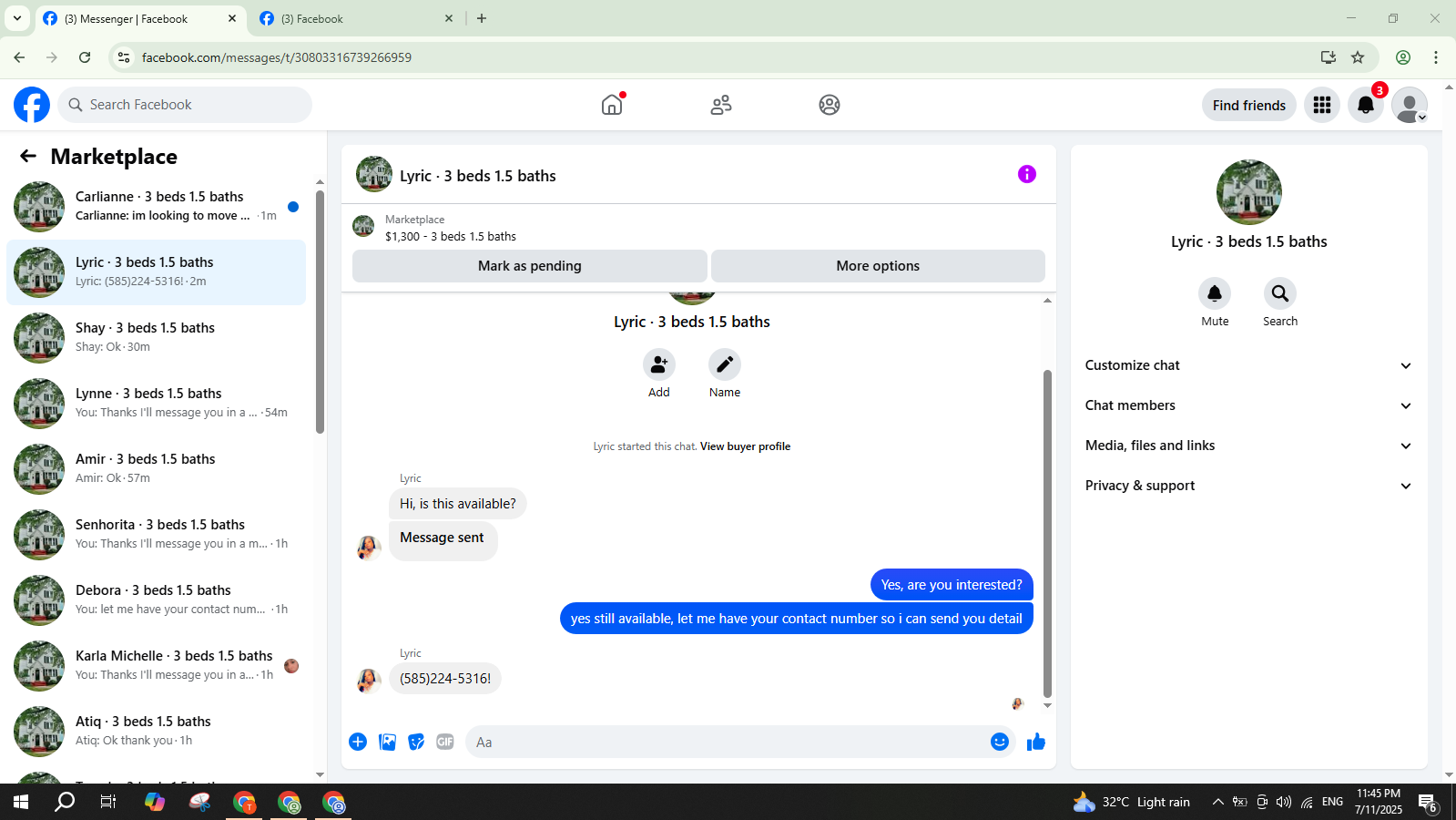Go to the Home feed icon

point(612,105)
